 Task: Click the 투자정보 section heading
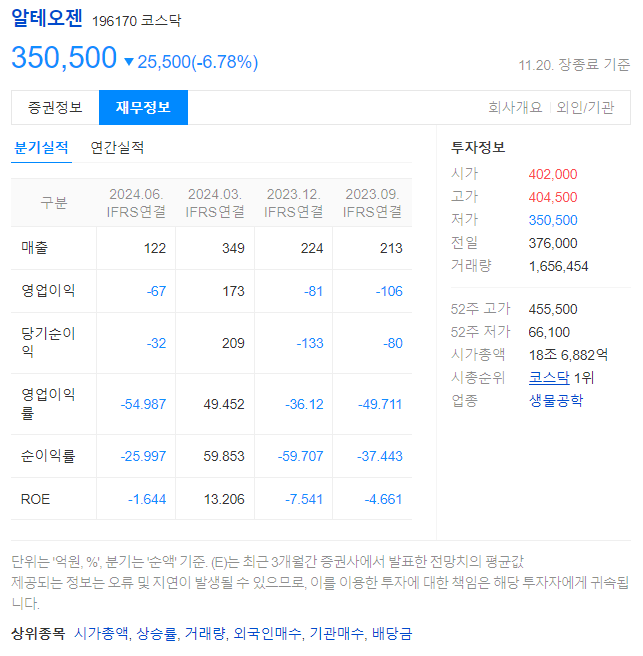click(x=478, y=147)
